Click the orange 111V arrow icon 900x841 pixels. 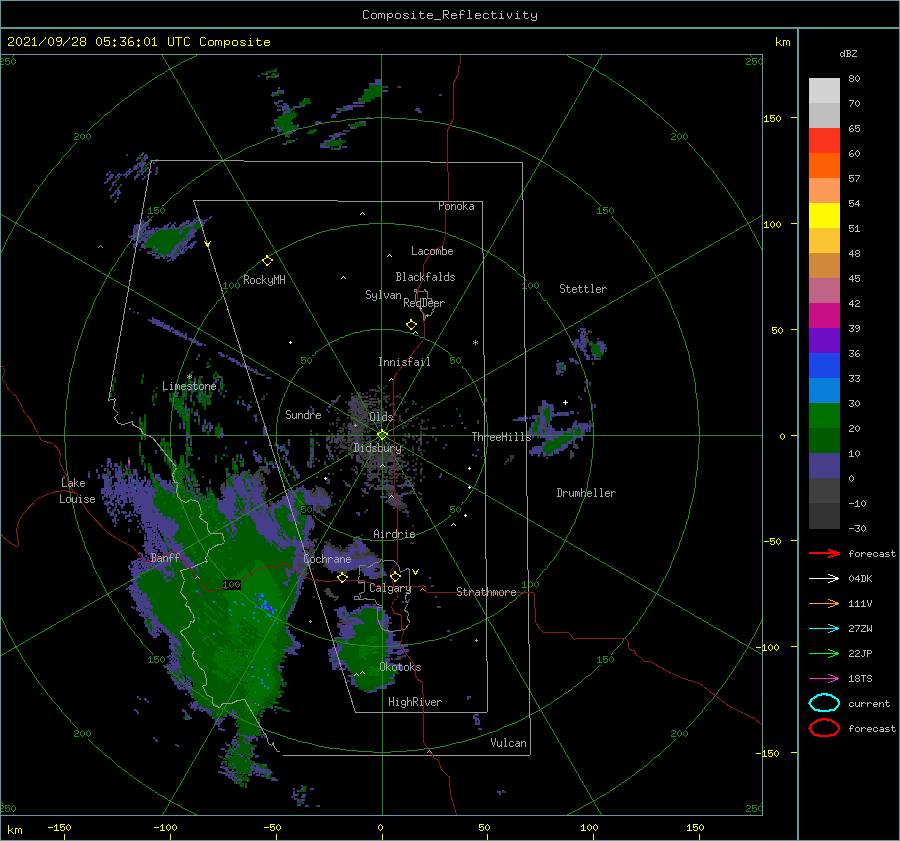point(824,603)
